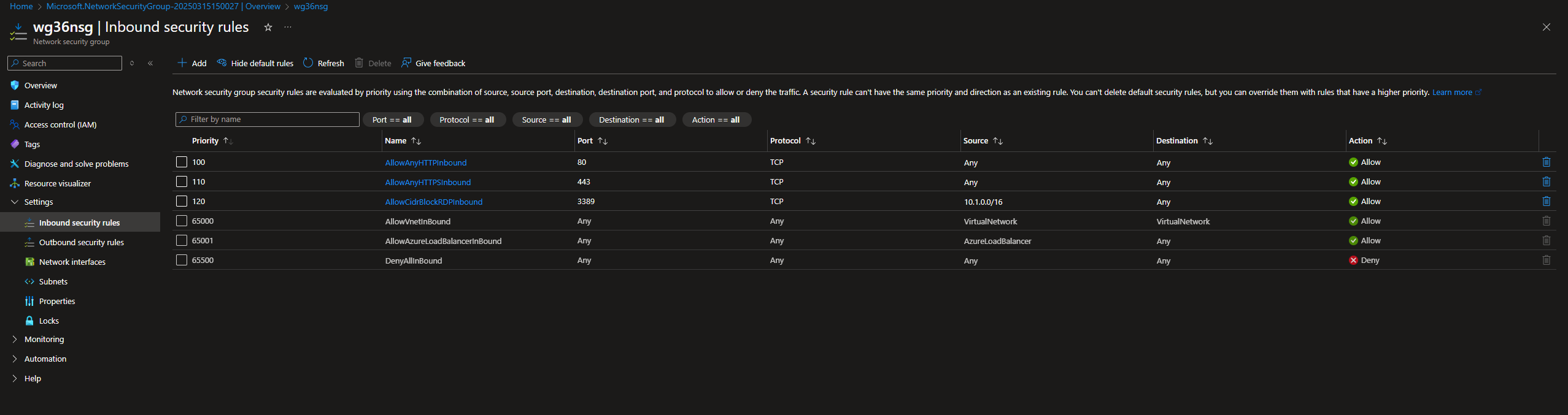Collapse the sidebar menu with double chevron
This screenshot has width=1568, height=415.
tap(150, 63)
